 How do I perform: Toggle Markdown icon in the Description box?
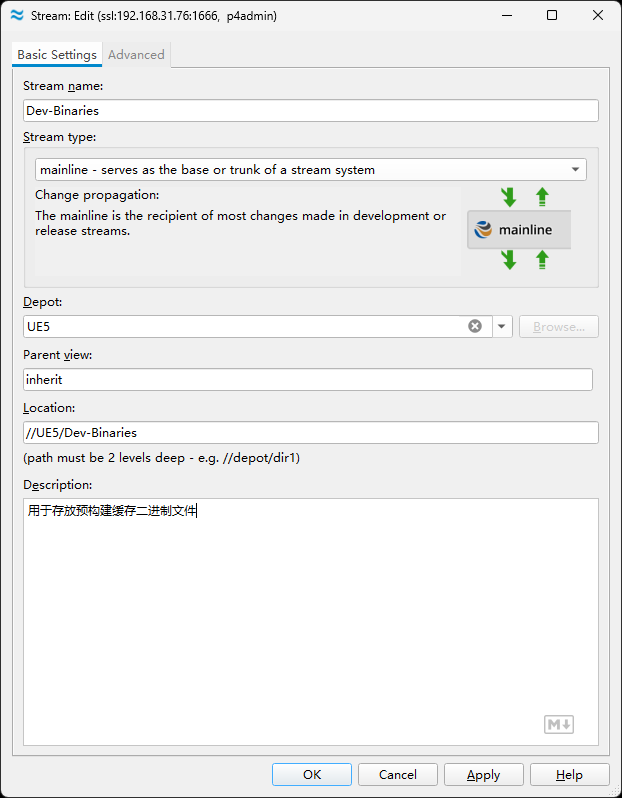(x=559, y=724)
